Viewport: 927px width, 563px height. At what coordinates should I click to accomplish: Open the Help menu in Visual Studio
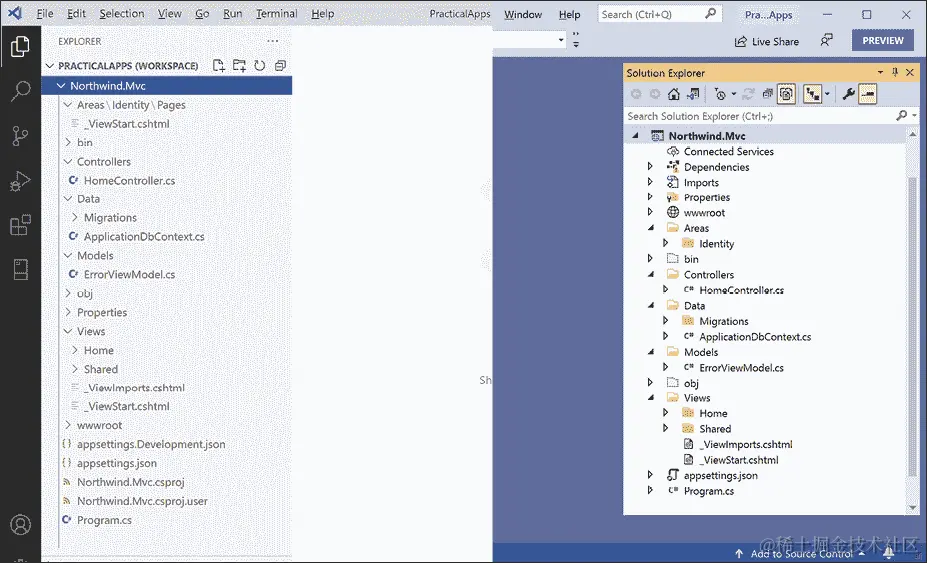[569, 15]
